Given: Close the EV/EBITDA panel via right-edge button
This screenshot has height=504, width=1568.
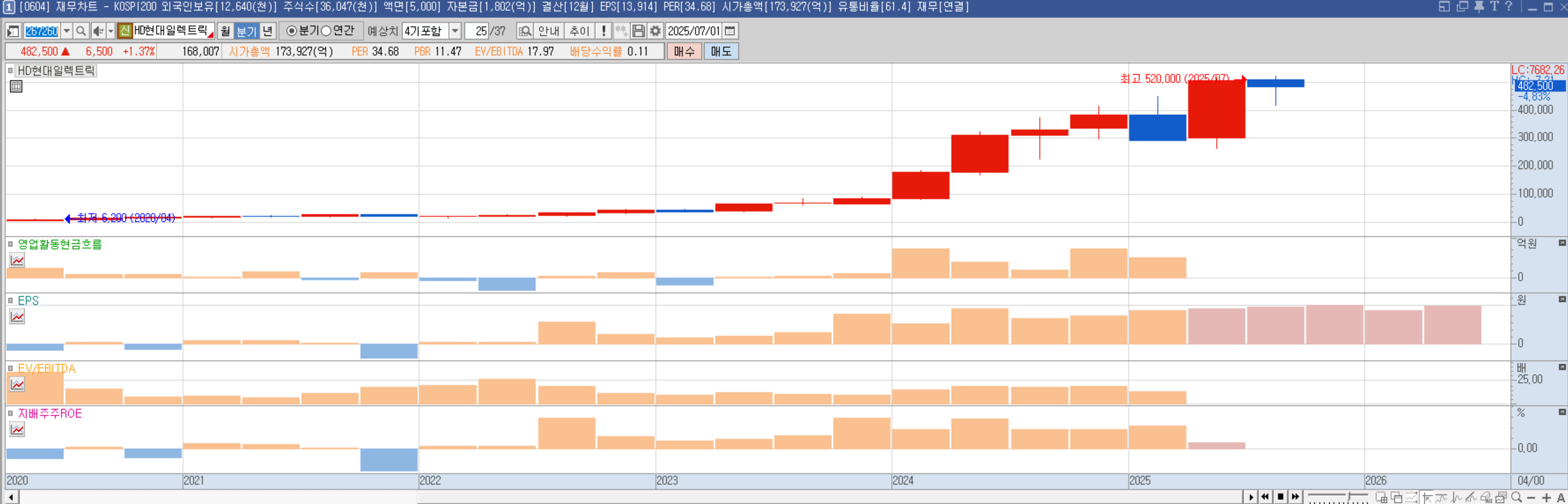Looking at the screenshot, I should point(1562,368).
